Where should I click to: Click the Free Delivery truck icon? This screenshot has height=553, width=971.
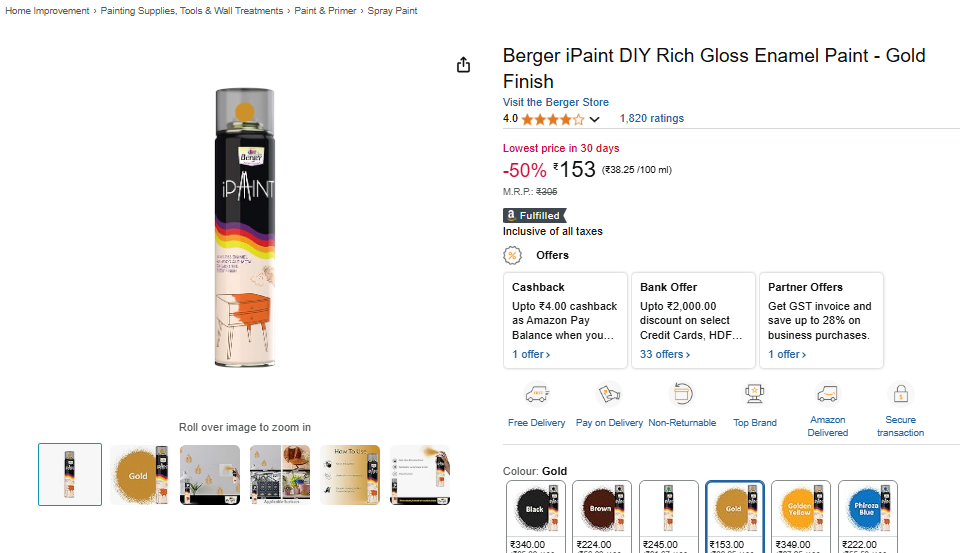(537, 394)
